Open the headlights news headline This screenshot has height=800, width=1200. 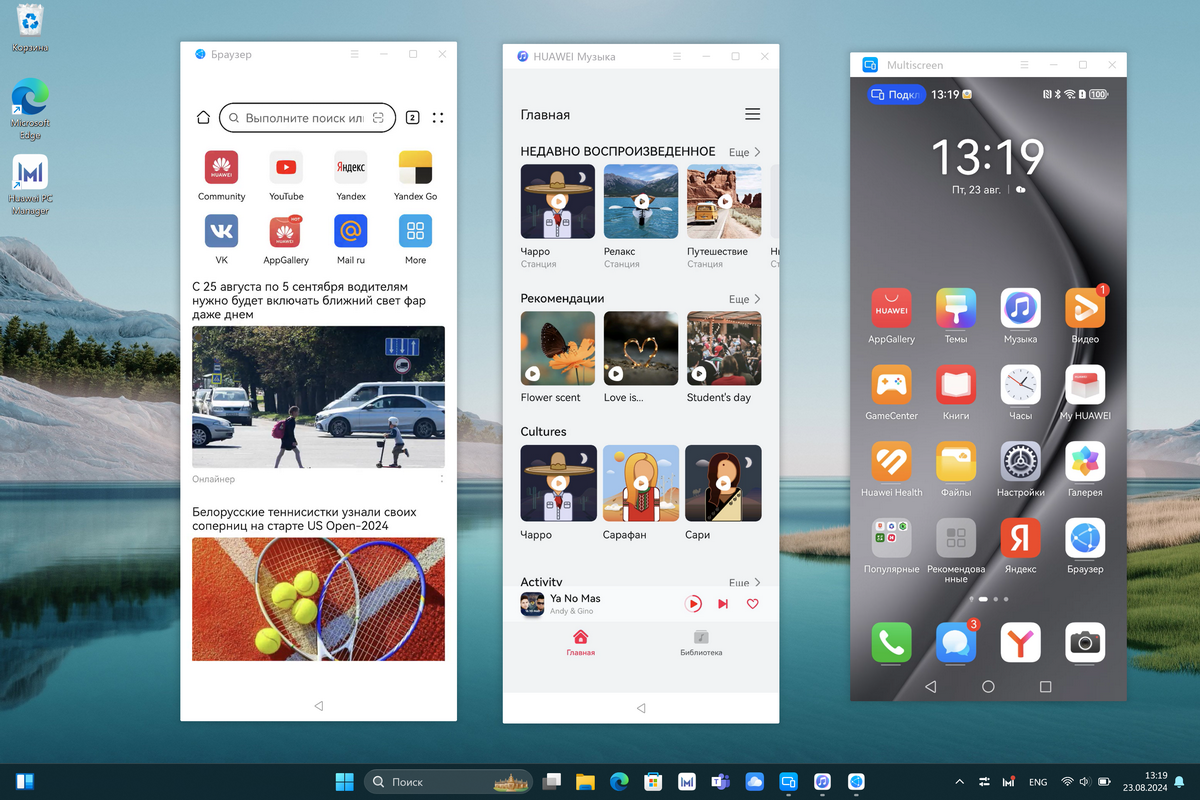click(x=309, y=300)
